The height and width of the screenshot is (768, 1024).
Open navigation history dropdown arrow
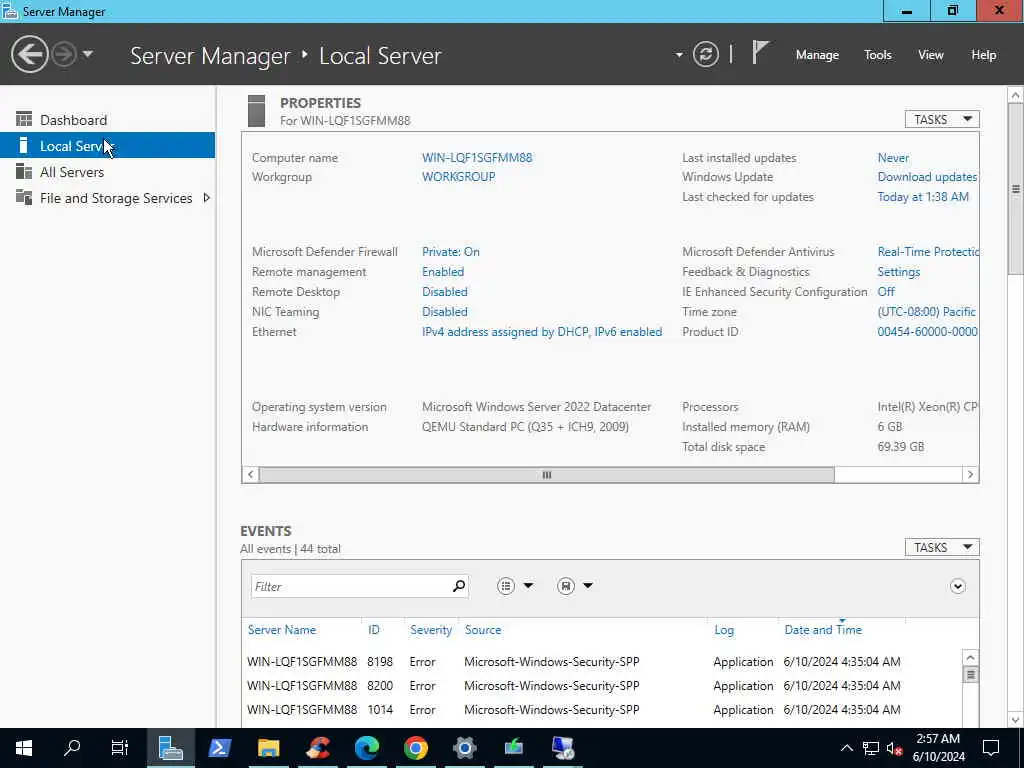(x=88, y=54)
